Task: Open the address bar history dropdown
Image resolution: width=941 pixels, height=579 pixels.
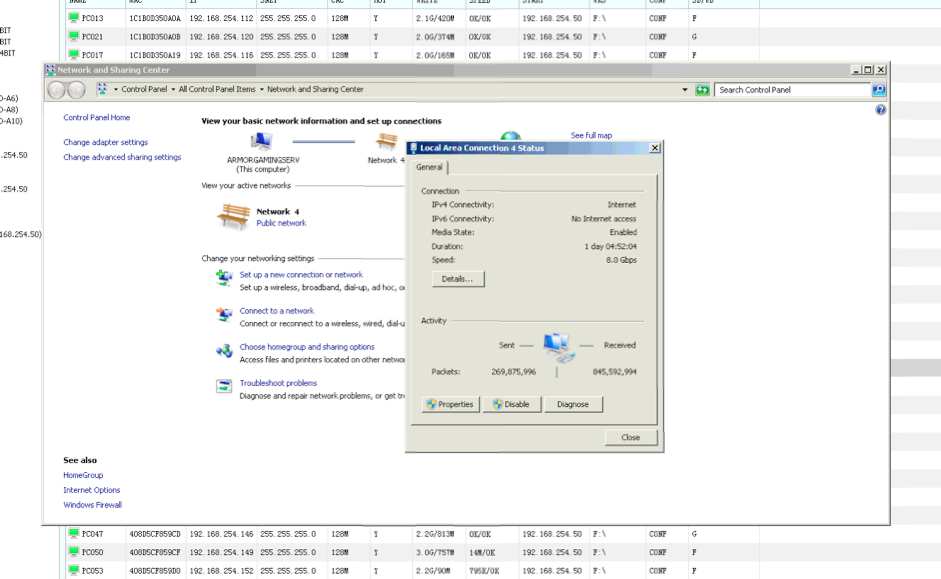Action: coord(685,90)
